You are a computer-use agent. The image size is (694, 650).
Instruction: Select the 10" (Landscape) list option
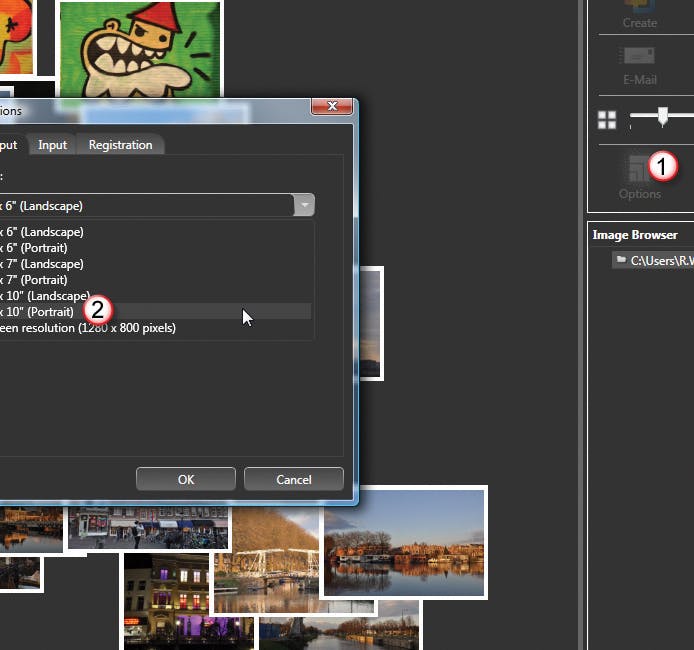tap(155, 296)
